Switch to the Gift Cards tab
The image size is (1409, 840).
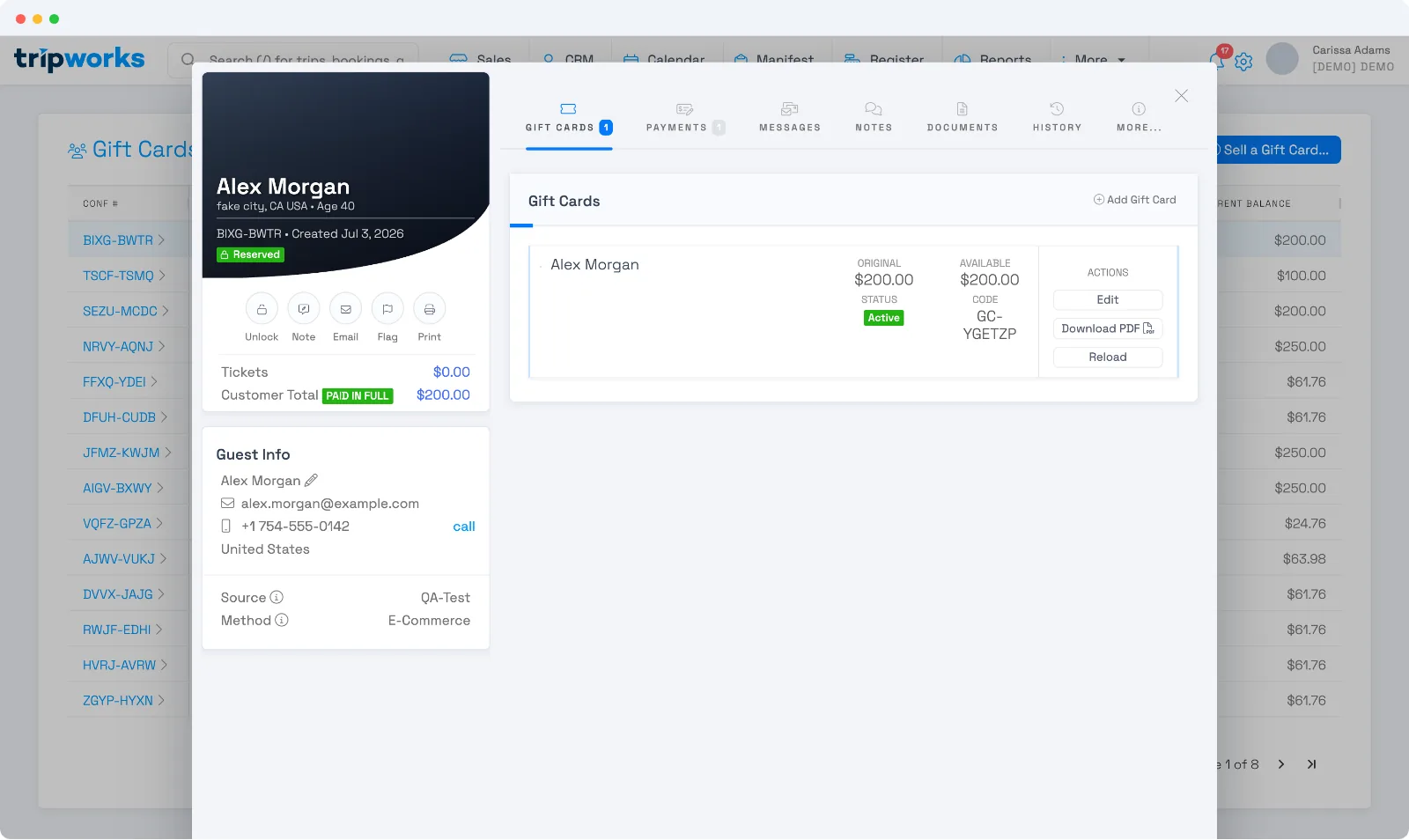[569, 119]
